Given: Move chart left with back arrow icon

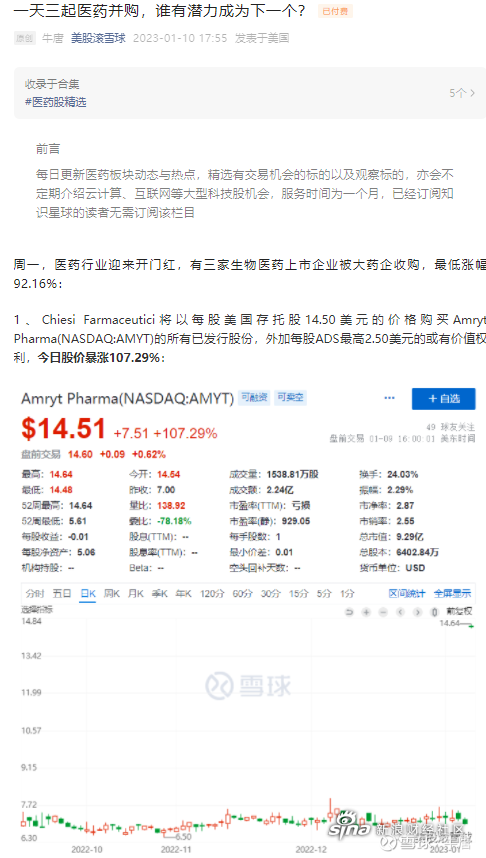Looking at the screenshot, I should tap(400, 612).
